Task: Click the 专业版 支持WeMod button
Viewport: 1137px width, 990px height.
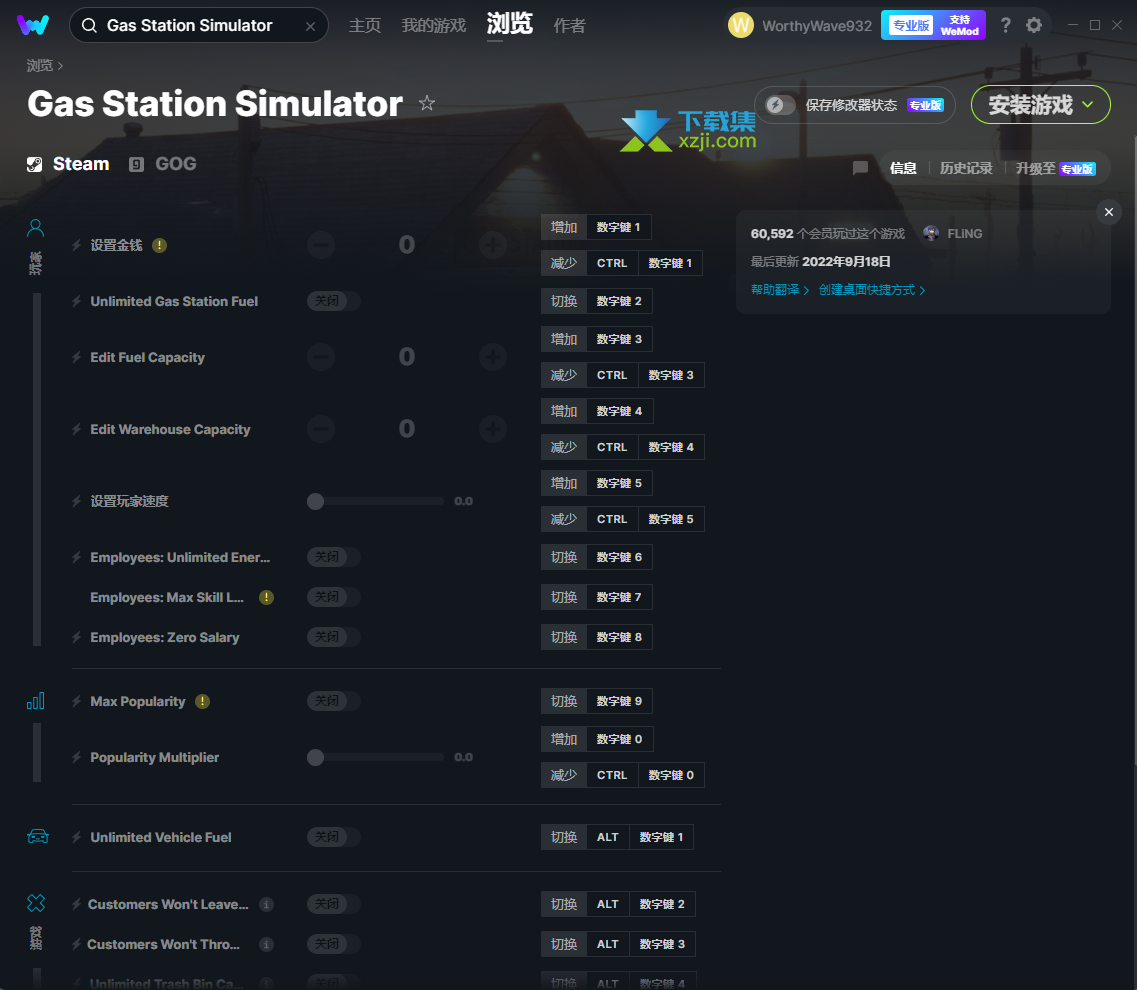Action: 933,25
